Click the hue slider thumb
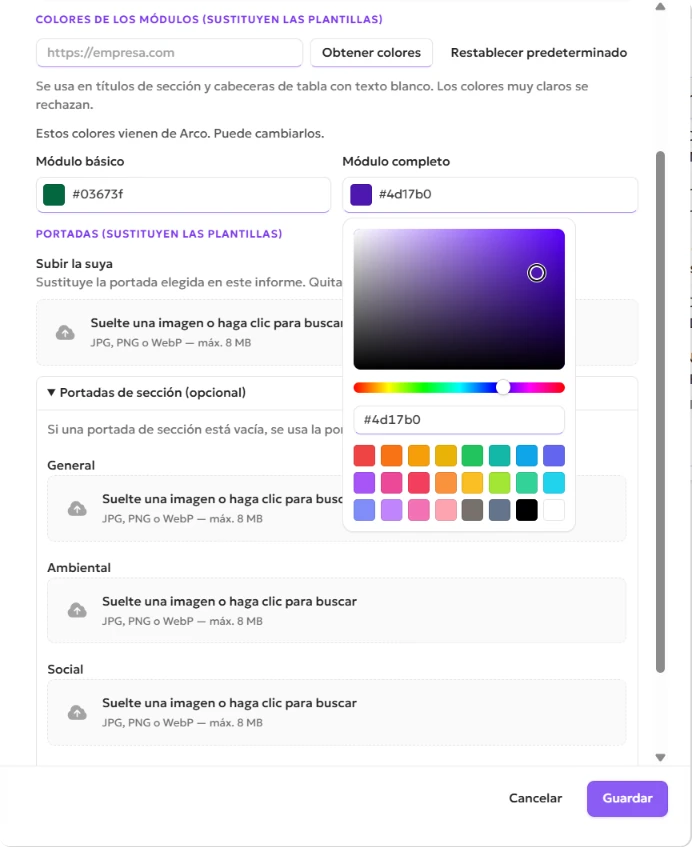This screenshot has width=692, height=847. click(x=503, y=387)
